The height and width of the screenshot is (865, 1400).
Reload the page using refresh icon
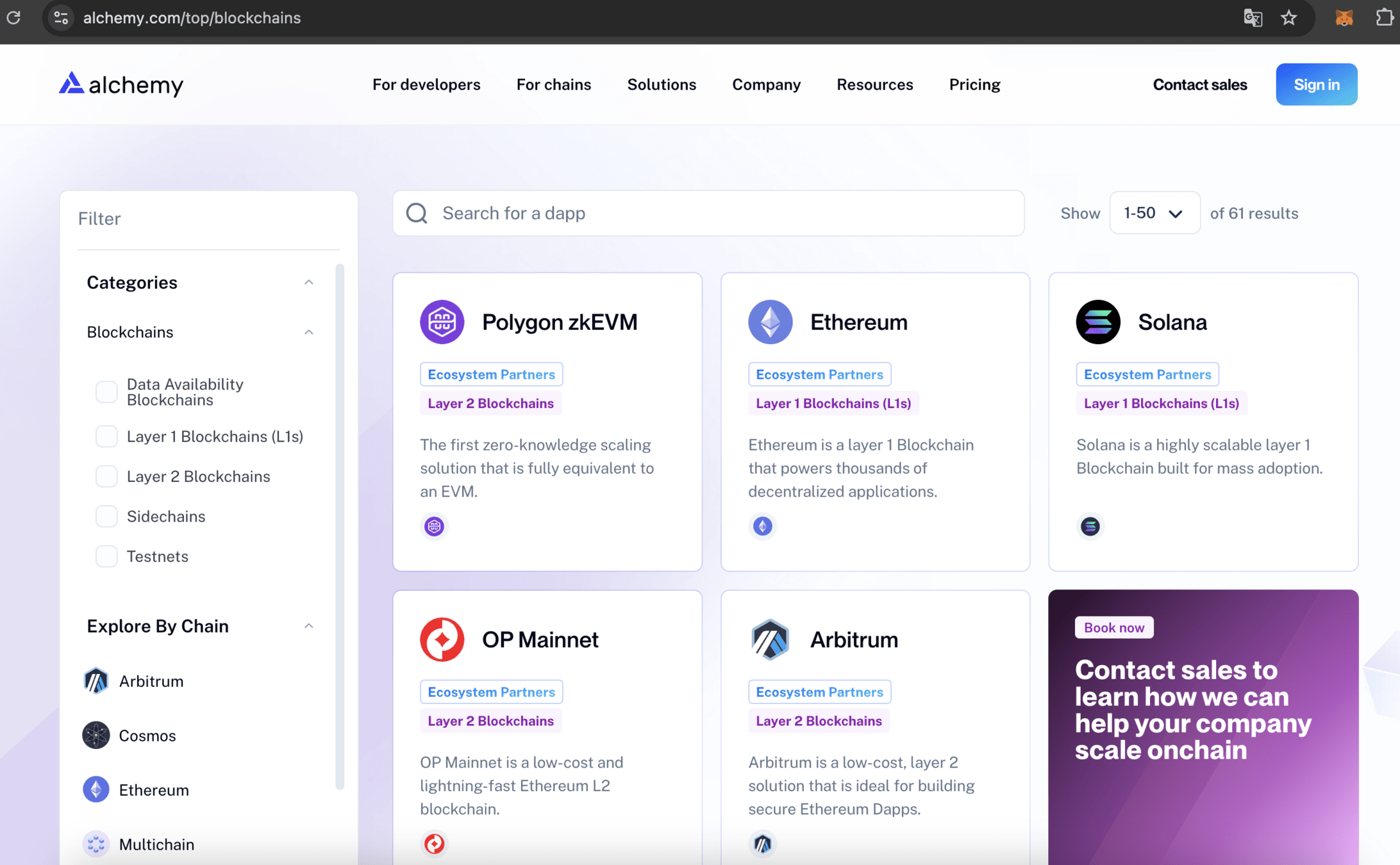click(14, 18)
